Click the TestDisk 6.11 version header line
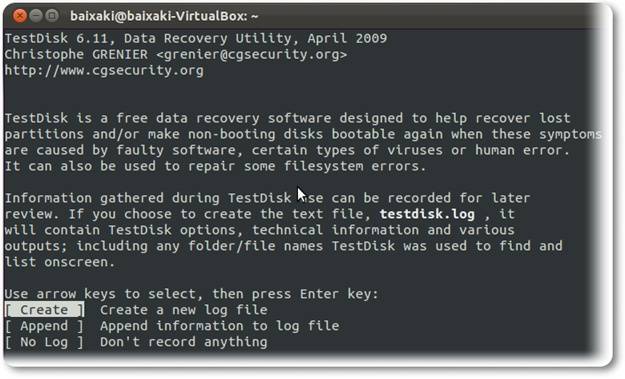625x379 pixels. [x=196, y=39]
